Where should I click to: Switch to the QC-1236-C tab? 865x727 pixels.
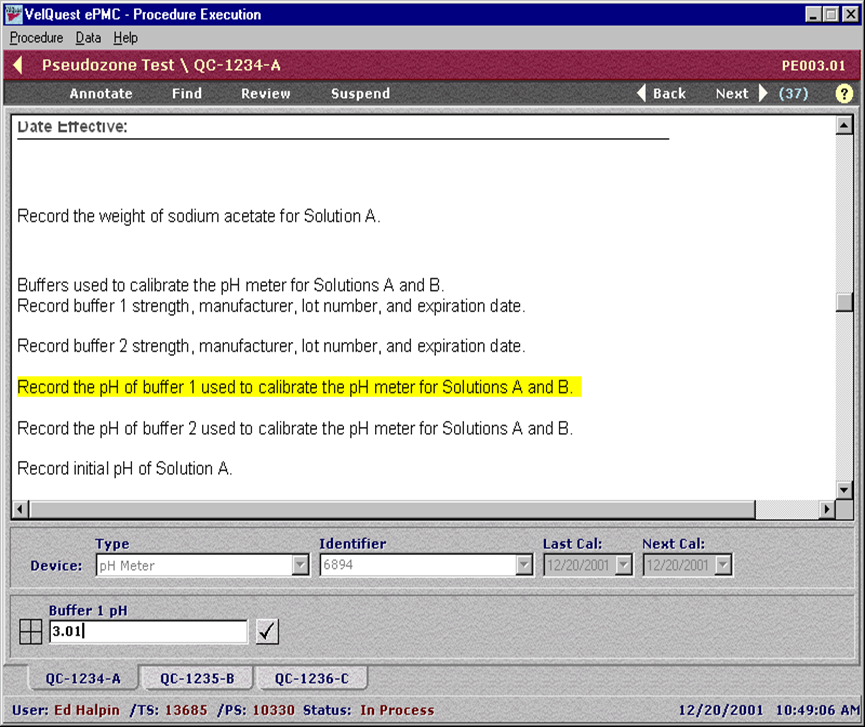pyautogui.click(x=311, y=678)
